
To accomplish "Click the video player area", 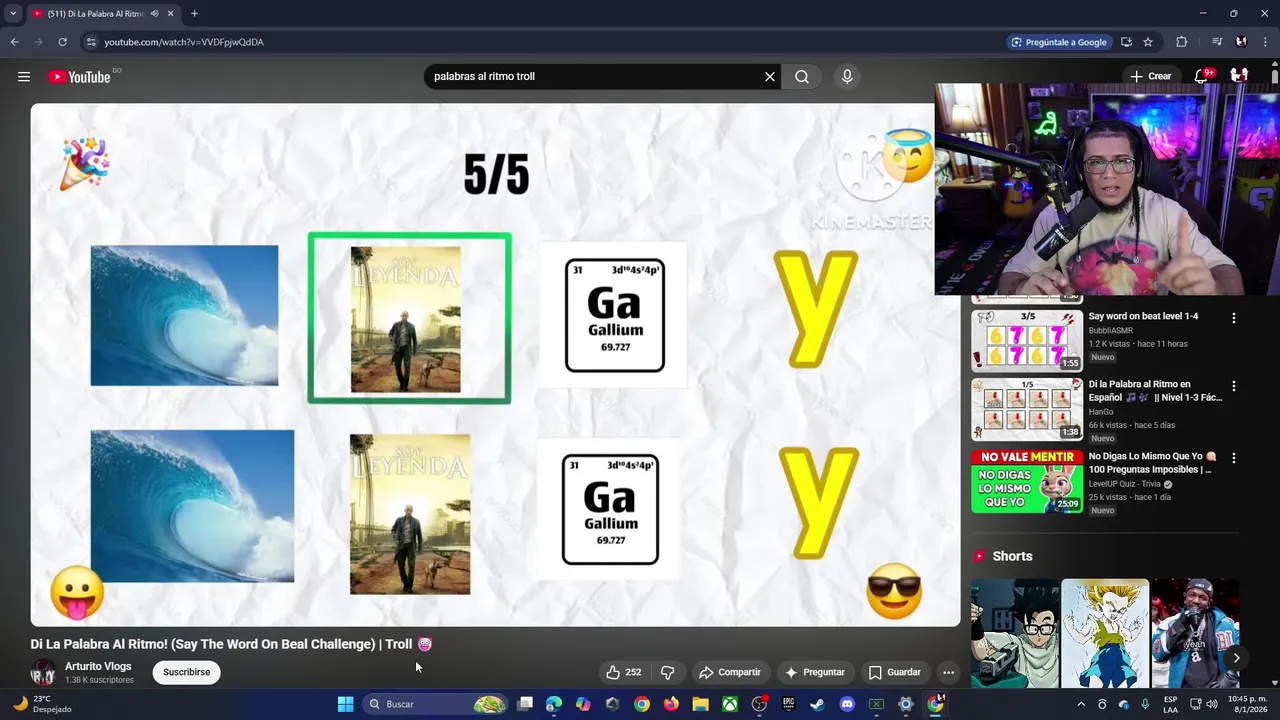I will (495, 365).
